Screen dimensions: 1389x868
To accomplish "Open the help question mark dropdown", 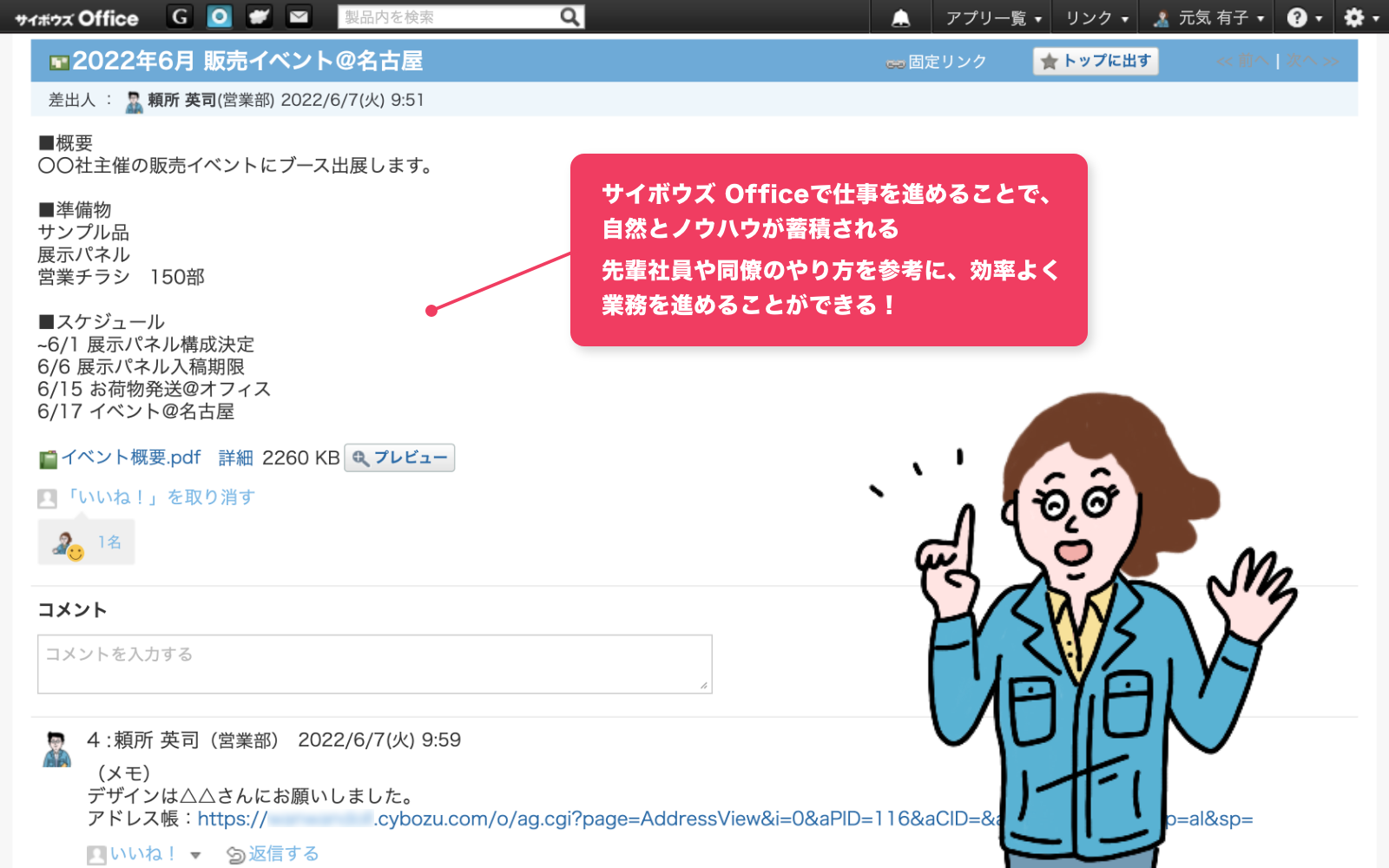I will click(1304, 18).
